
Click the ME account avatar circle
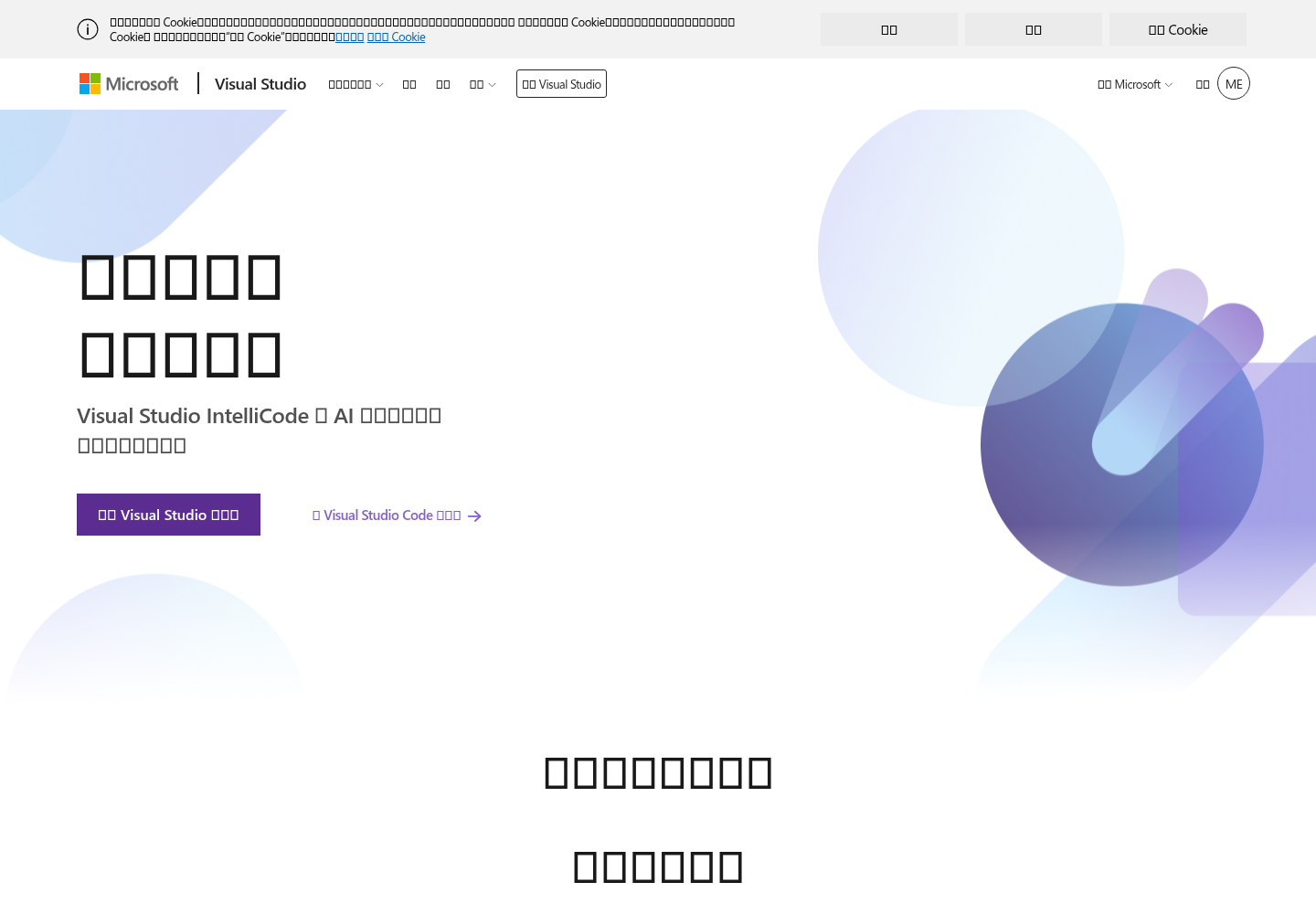[x=1234, y=84]
